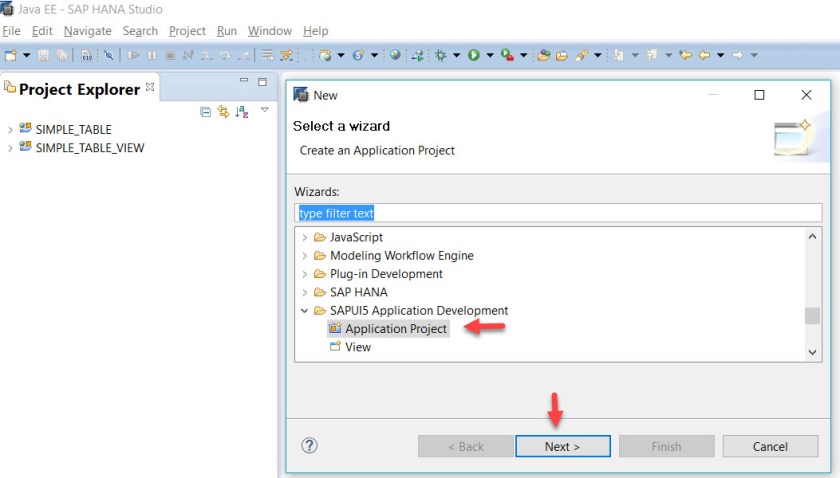Click the Open Web Browser globe icon

(x=395, y=55)
